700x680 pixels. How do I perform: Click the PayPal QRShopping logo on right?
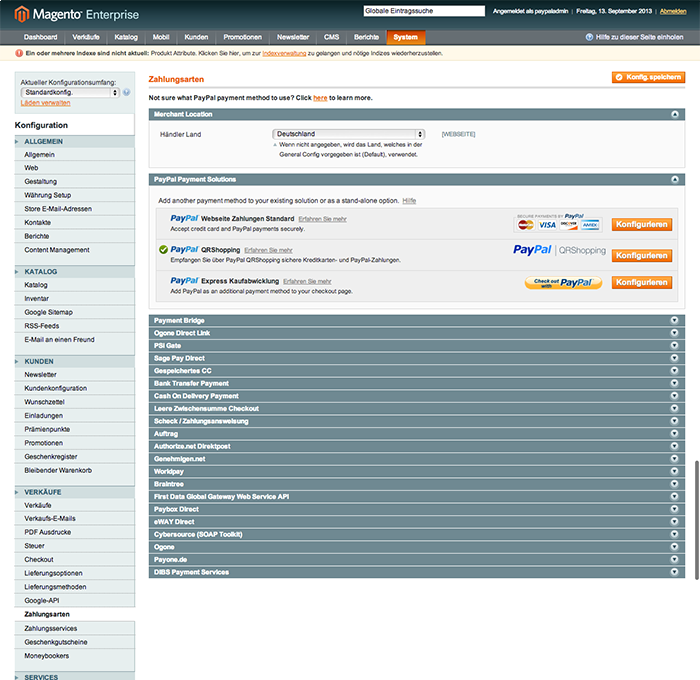(560, 251)
